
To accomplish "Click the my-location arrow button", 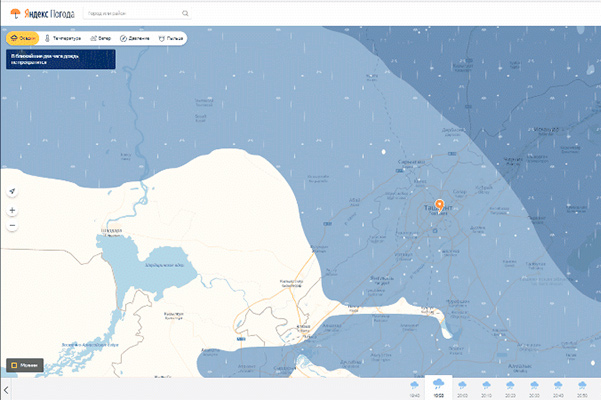I will [12, 191].
